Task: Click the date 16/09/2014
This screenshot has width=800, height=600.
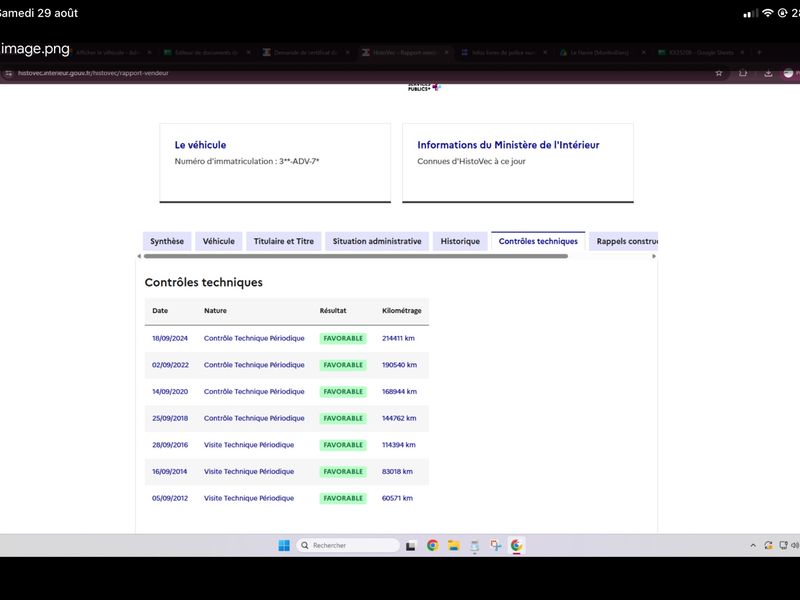Action: click(169, 471)
